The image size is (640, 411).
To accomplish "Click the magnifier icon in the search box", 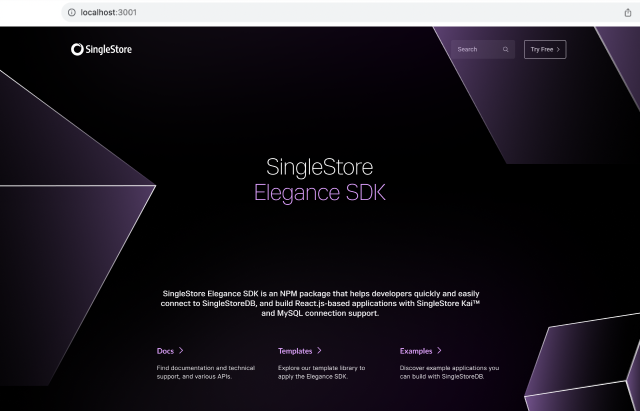I will pyautogui.click(x=506, y=49).
